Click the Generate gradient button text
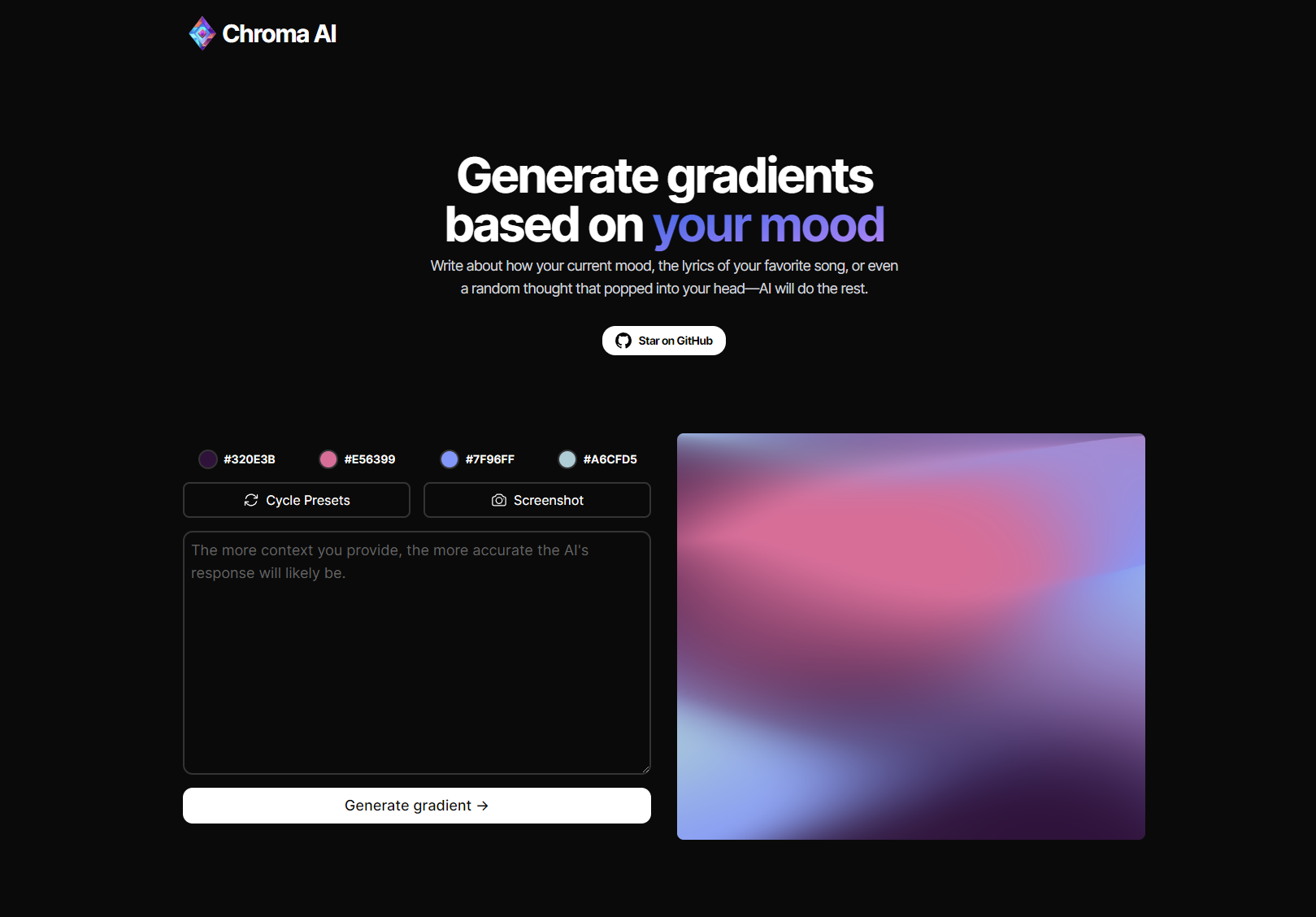Viewport: 1316px width, 917px height. click(x=407, y=806)
